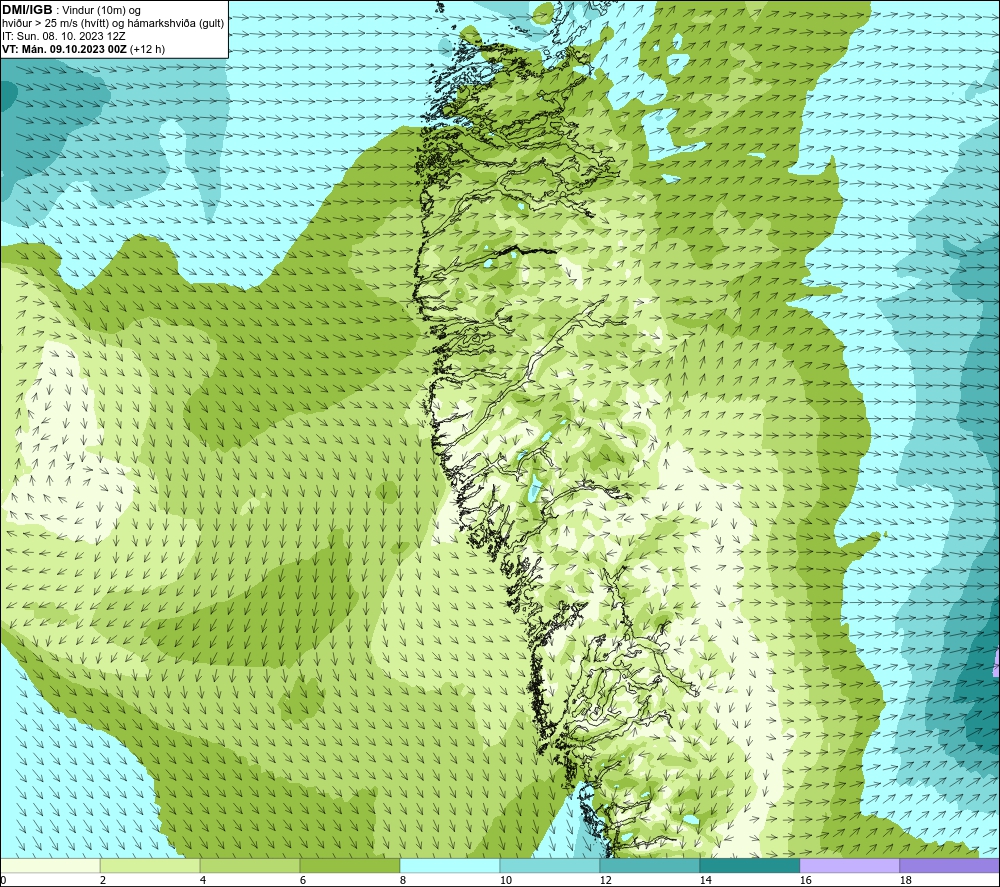Viewport: 1000px width, 887px height.
Task: Click the '4' scale label
Action: 203,881
